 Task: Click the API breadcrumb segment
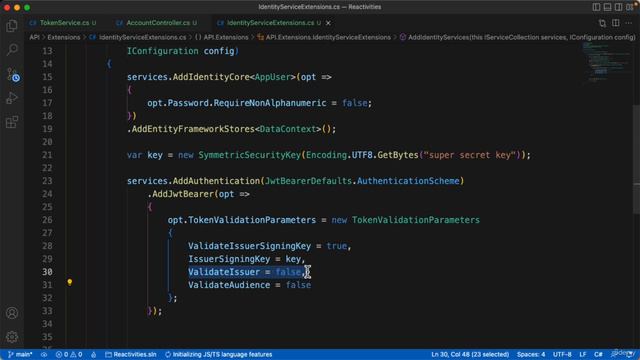(x=34, y=37)
